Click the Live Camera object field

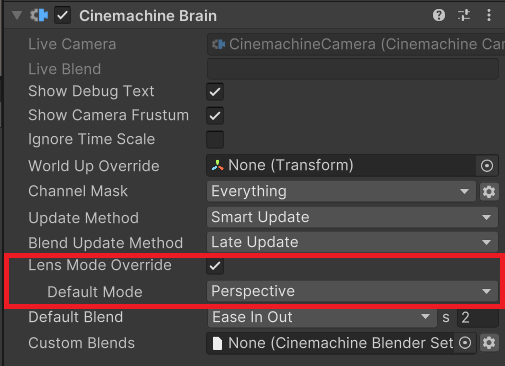[x=356, y=44]
